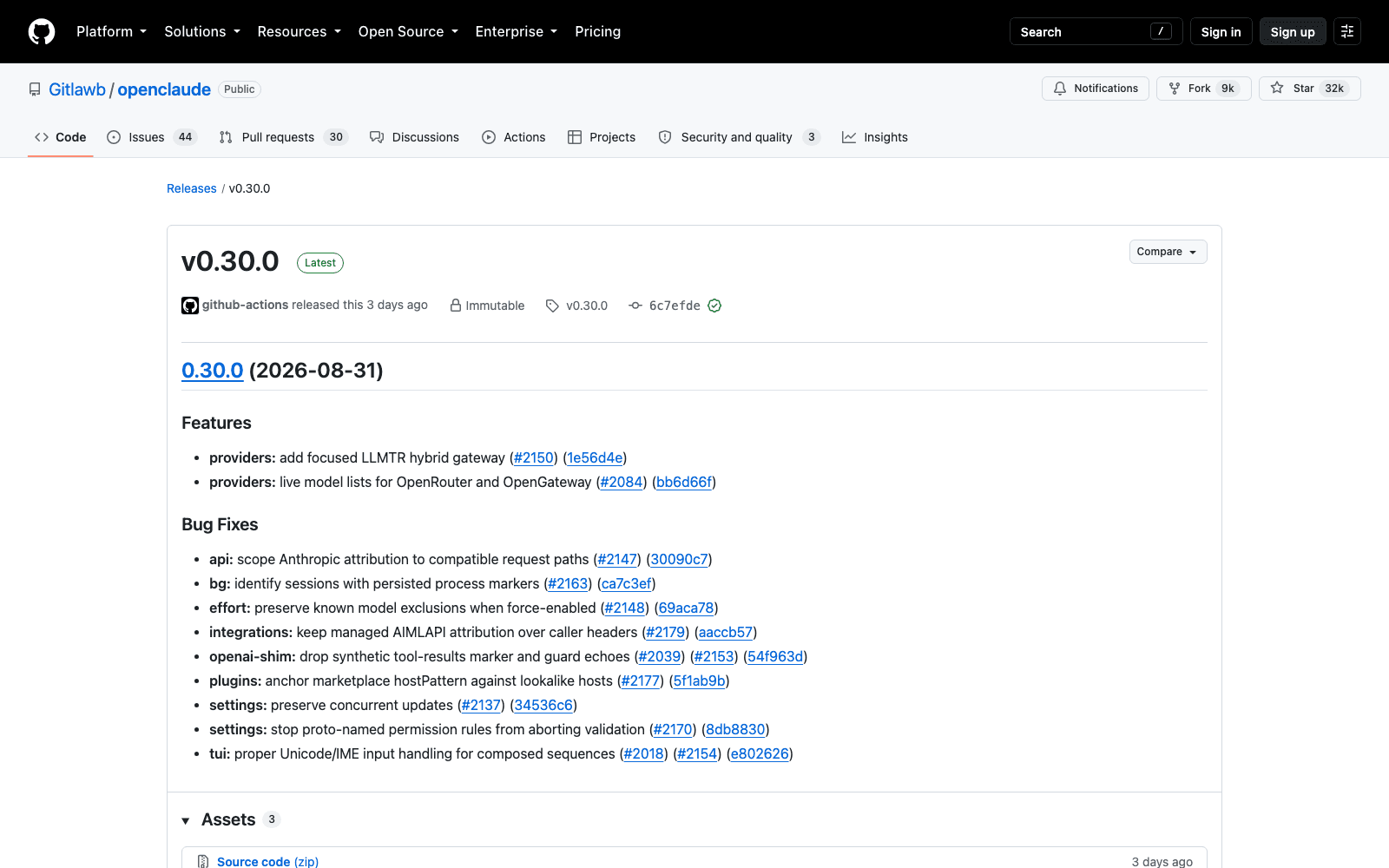Screen dimensions: 1389x868
Task: Open commit ca7c3ef link
Action: coord(627,583)
